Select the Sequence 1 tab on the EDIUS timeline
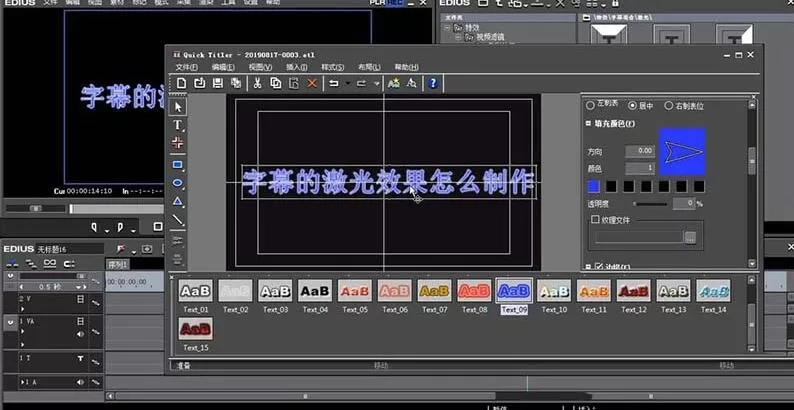Viewport: 794px width, 410px height. (x=117, y=264)
